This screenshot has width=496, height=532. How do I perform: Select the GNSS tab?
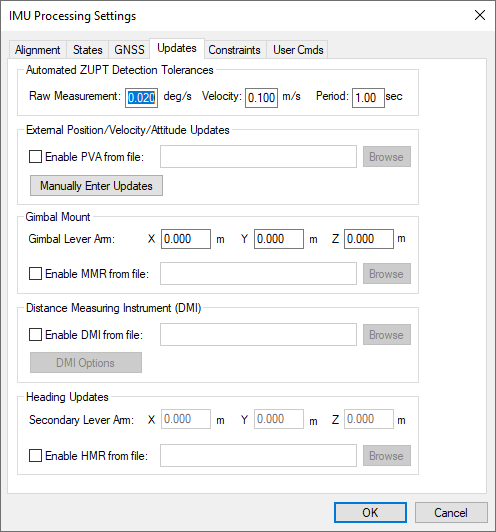[x=129, y=50]
